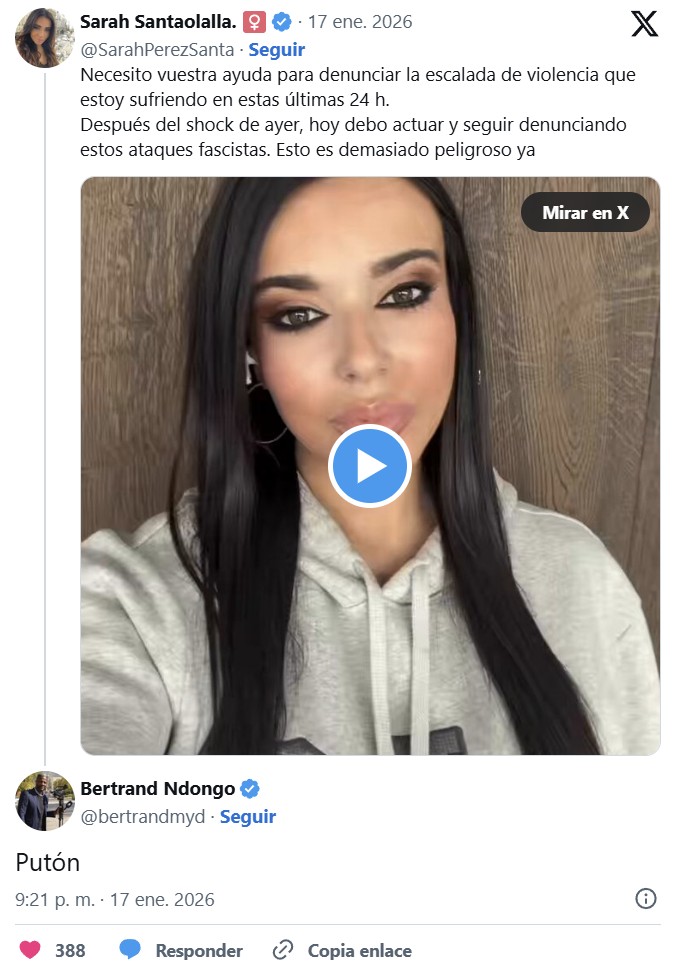Open the info circle icon
This screenshot has height=962, width=674.
click(646, 899)
